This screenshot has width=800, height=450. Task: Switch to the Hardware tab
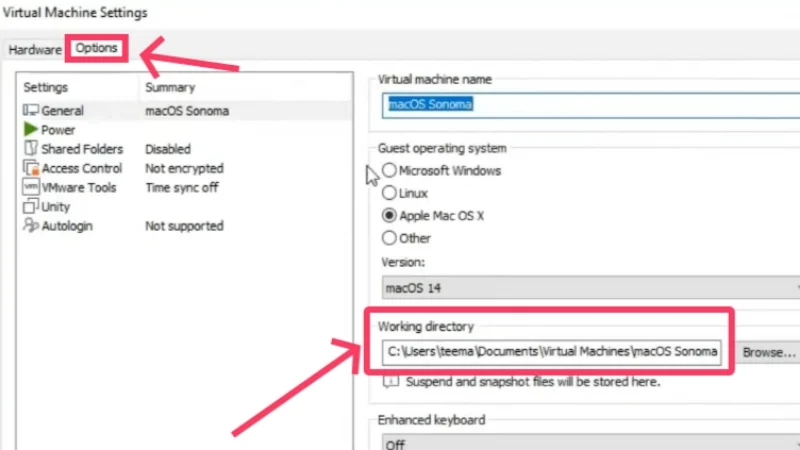35,49
